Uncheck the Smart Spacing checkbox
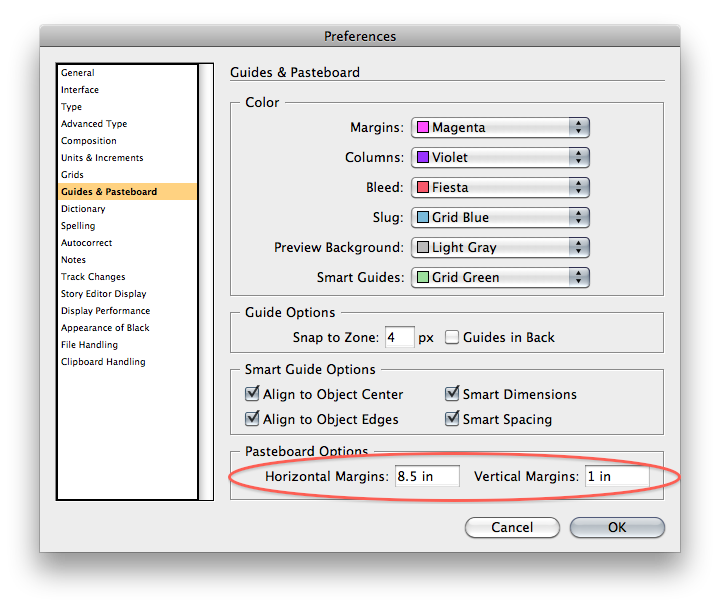 coord(452,418)
